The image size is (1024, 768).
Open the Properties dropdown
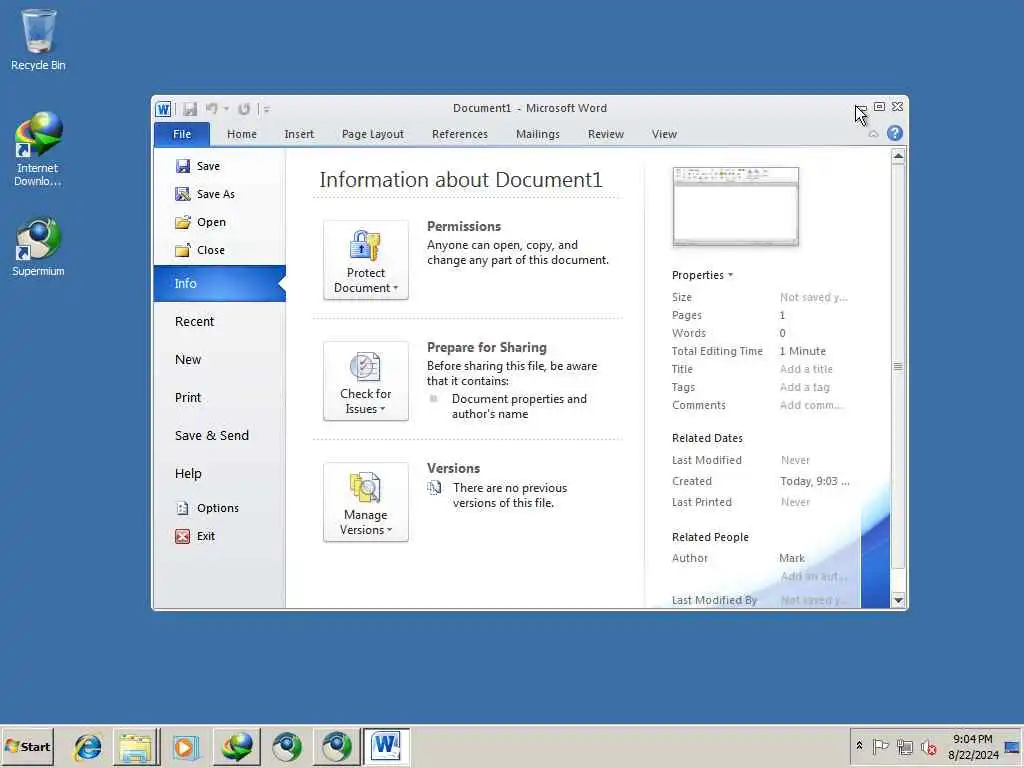coord(703,275)
